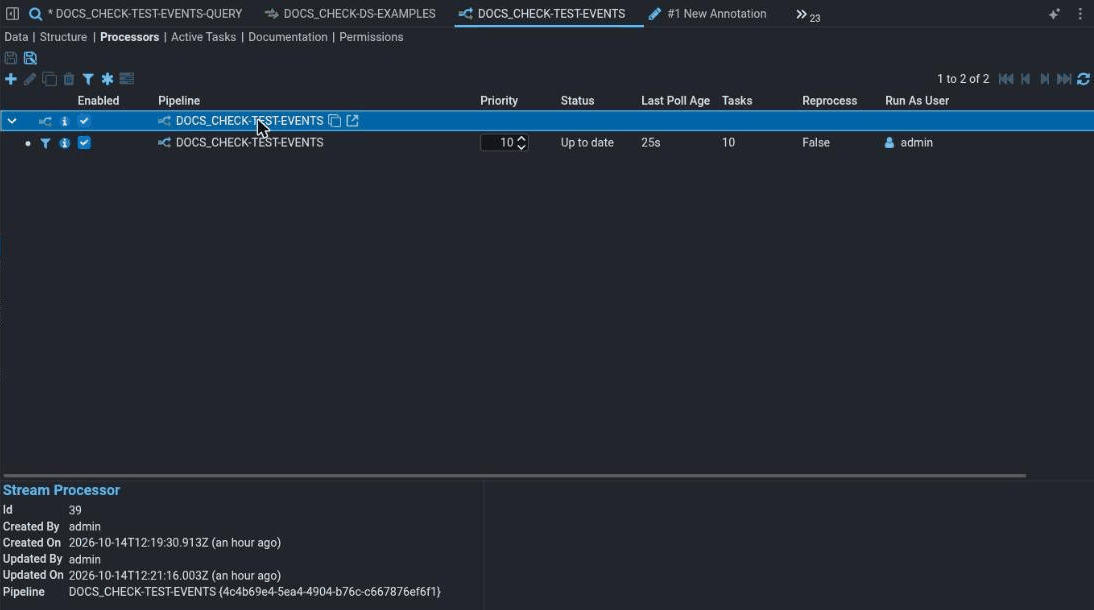
Task: Open the Structure sub-tab
Action: click(63, 37)
